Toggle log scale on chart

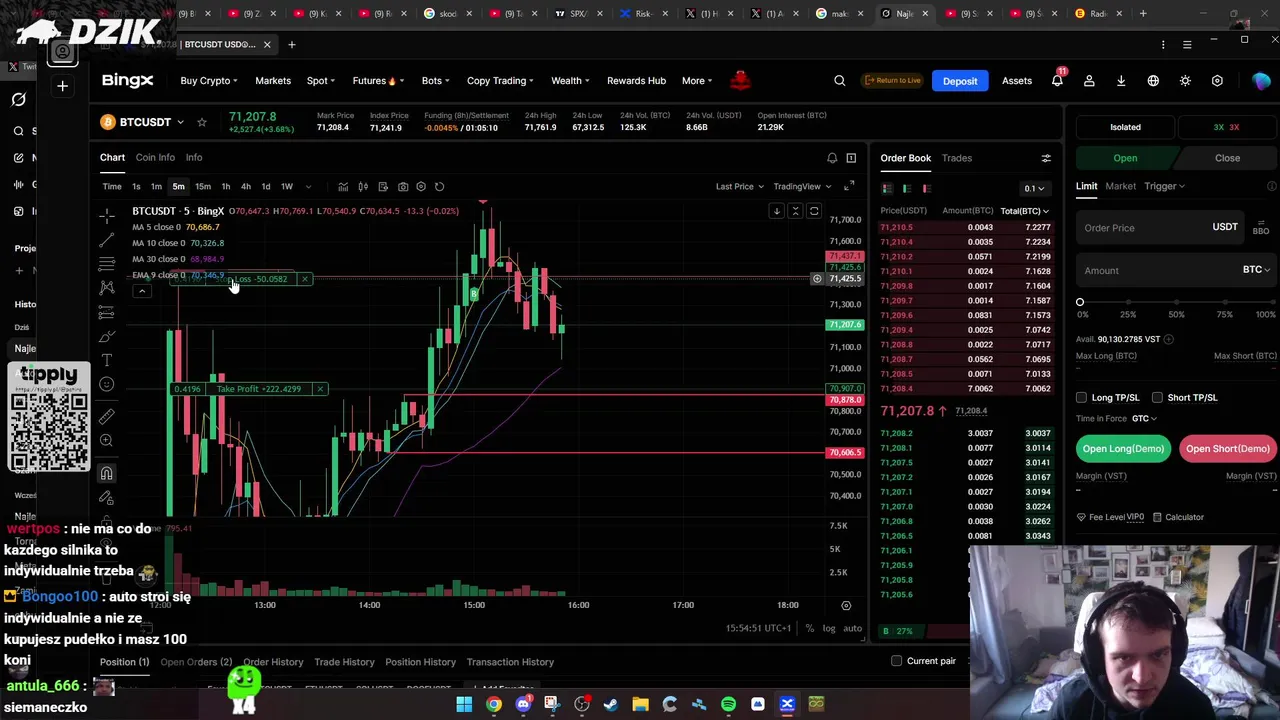(x=829, y=628)
